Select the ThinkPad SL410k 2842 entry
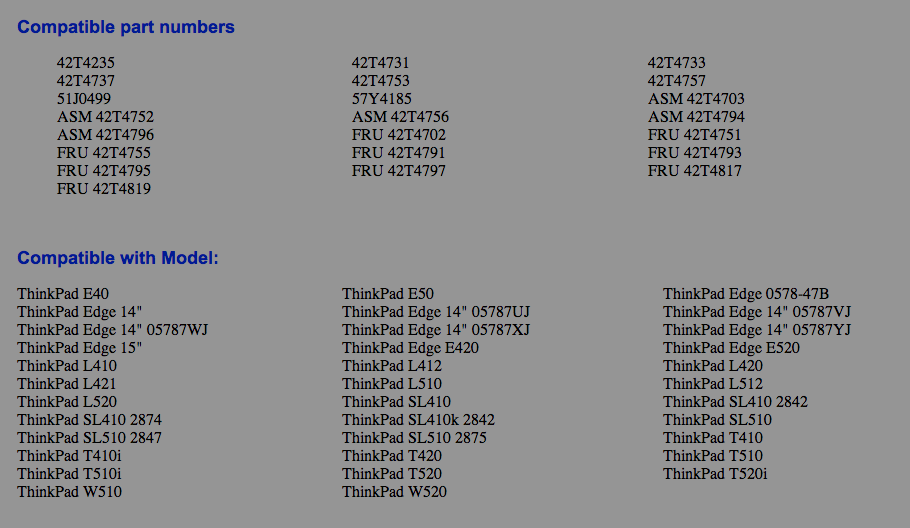 point(418,420)
